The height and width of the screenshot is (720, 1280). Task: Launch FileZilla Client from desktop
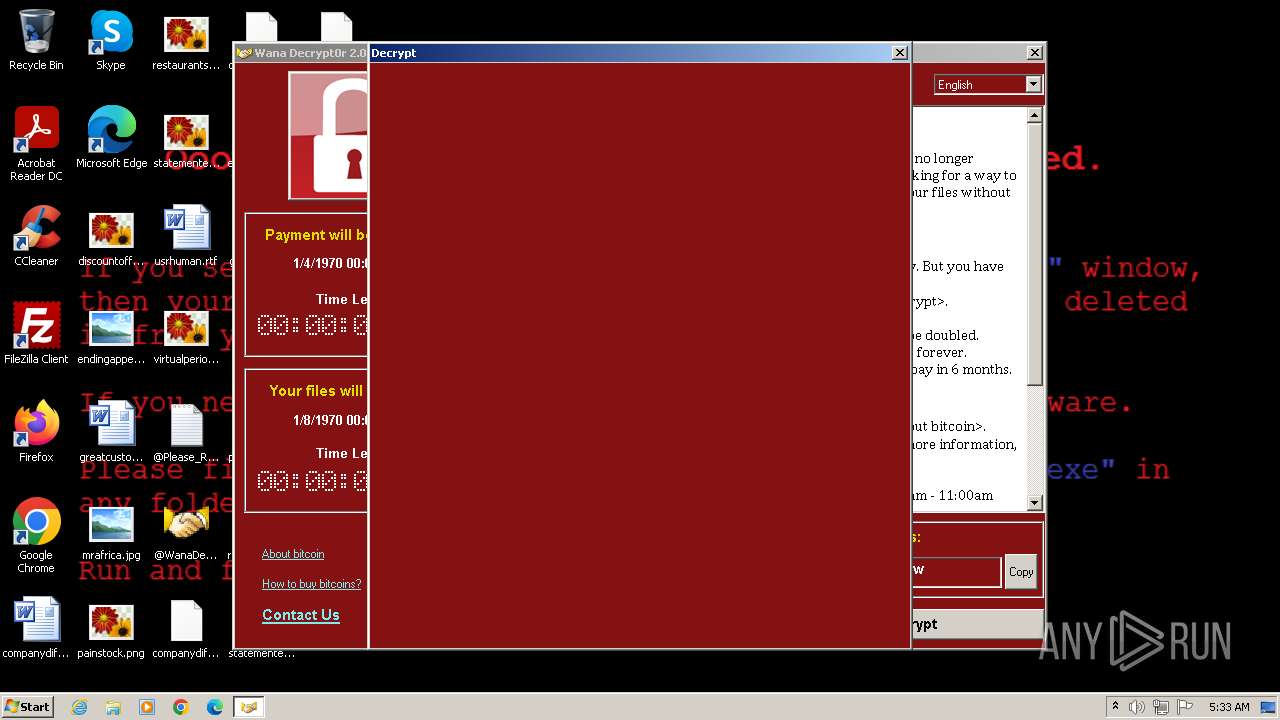[x=36, y=334]
